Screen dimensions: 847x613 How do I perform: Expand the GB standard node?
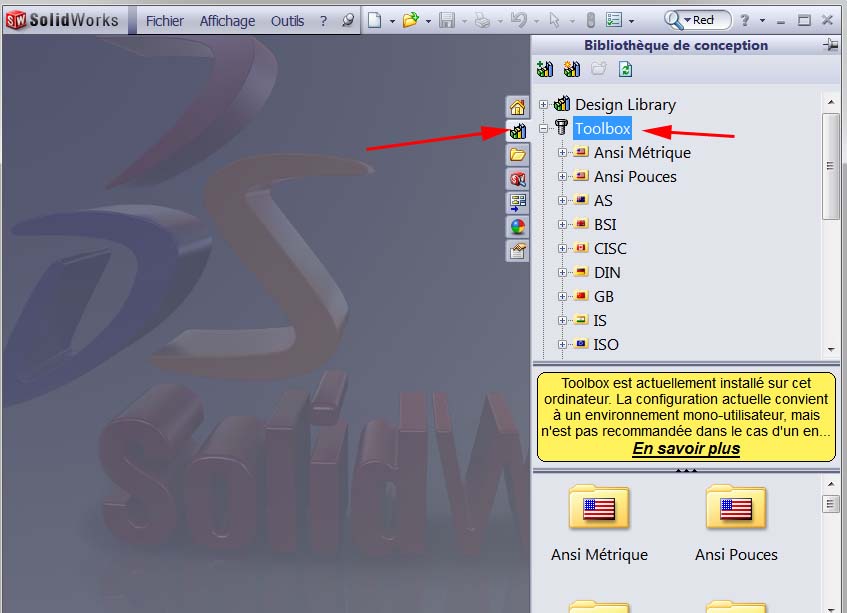point(562,297)
